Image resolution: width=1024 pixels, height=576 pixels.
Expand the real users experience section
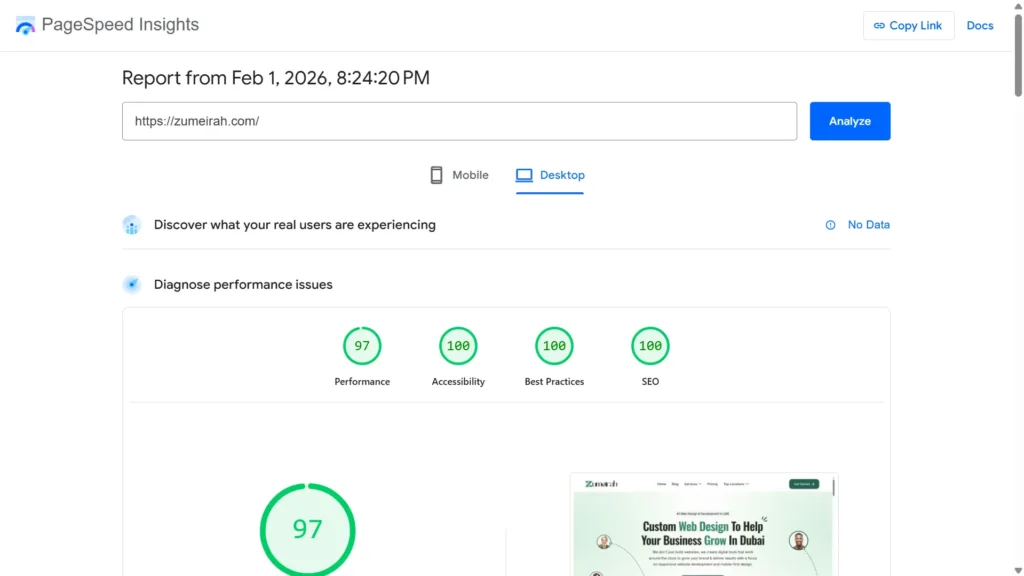294,224
